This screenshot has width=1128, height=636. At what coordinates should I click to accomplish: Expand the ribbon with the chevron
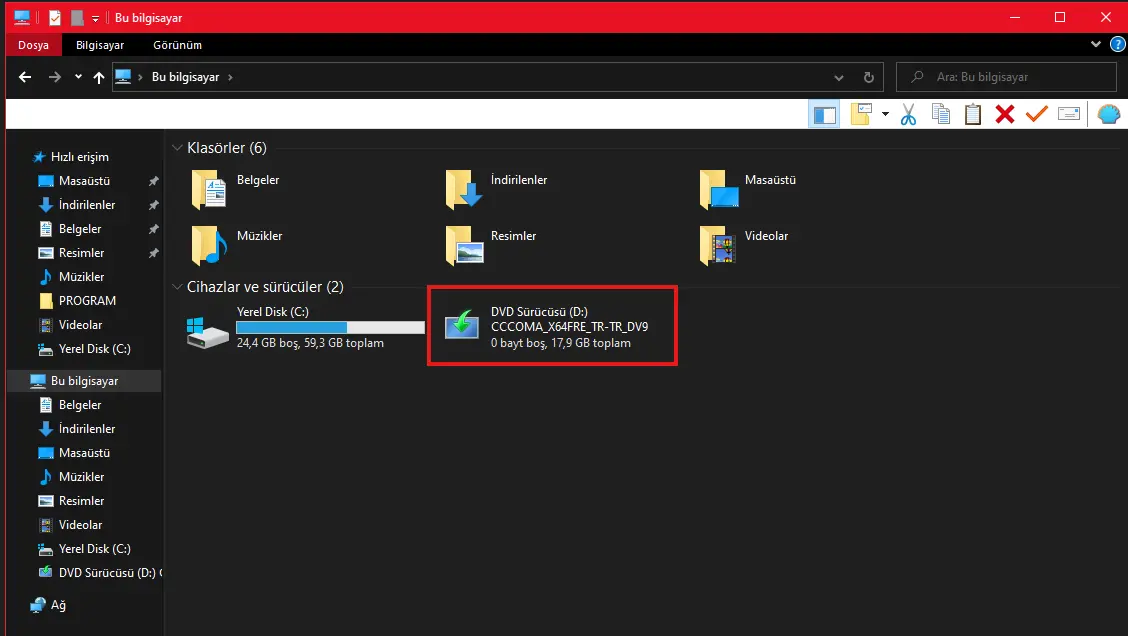click(1096, 45)
